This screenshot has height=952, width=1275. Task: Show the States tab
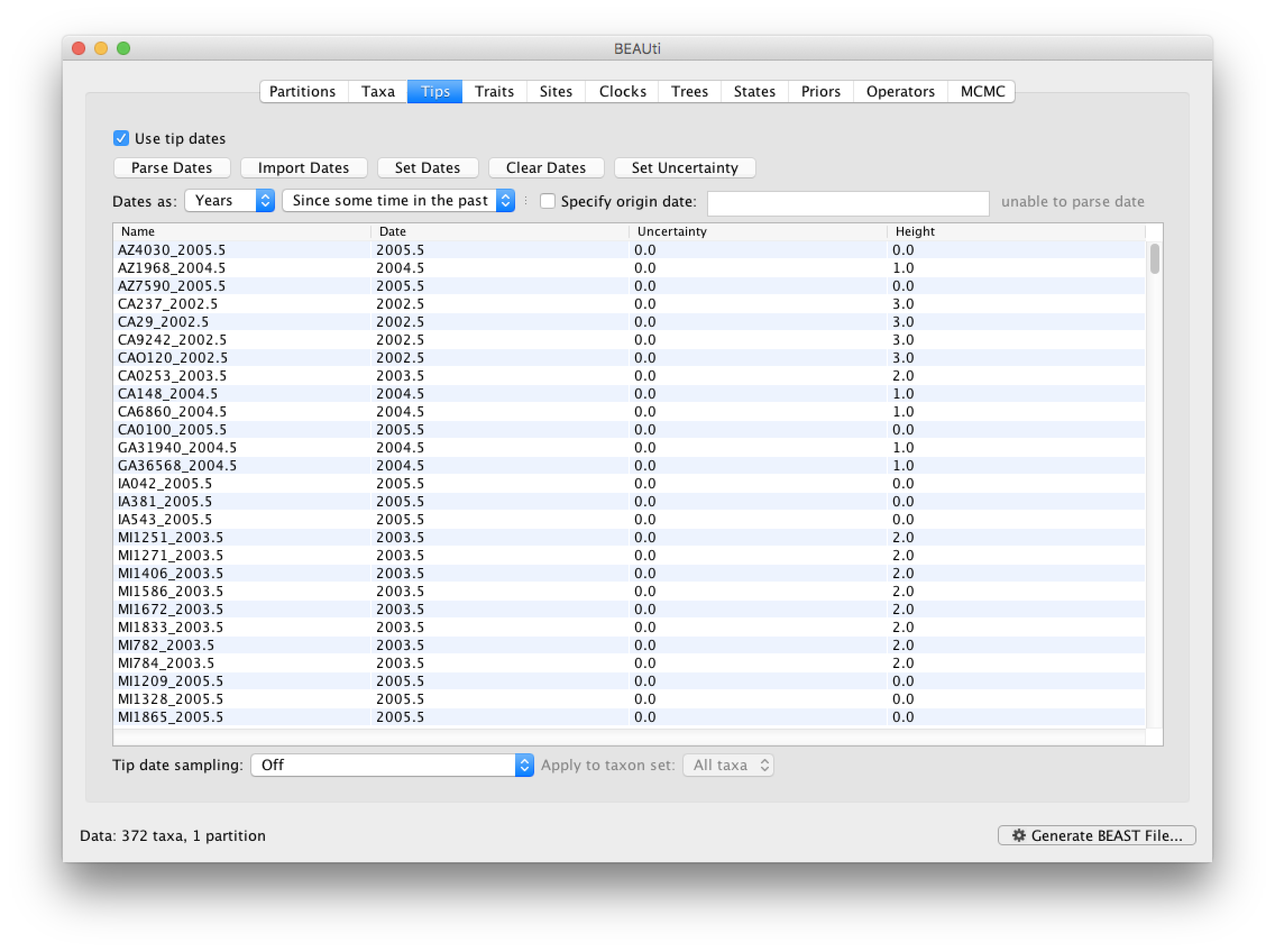pos(755,91)
